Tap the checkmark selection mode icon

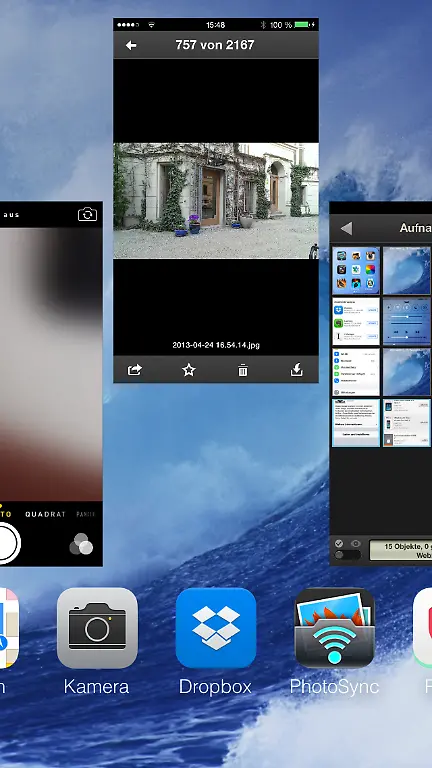(339, 543)
